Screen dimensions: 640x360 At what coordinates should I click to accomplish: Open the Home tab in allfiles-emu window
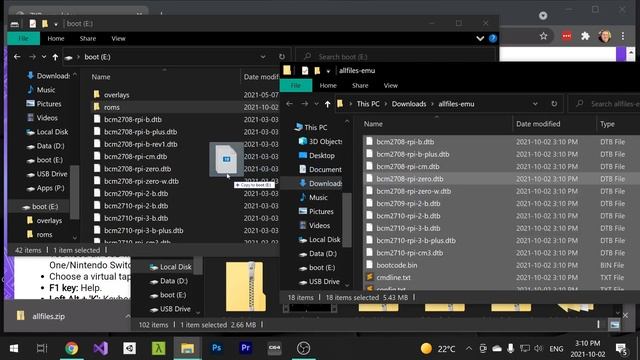[x=328, y=85]
